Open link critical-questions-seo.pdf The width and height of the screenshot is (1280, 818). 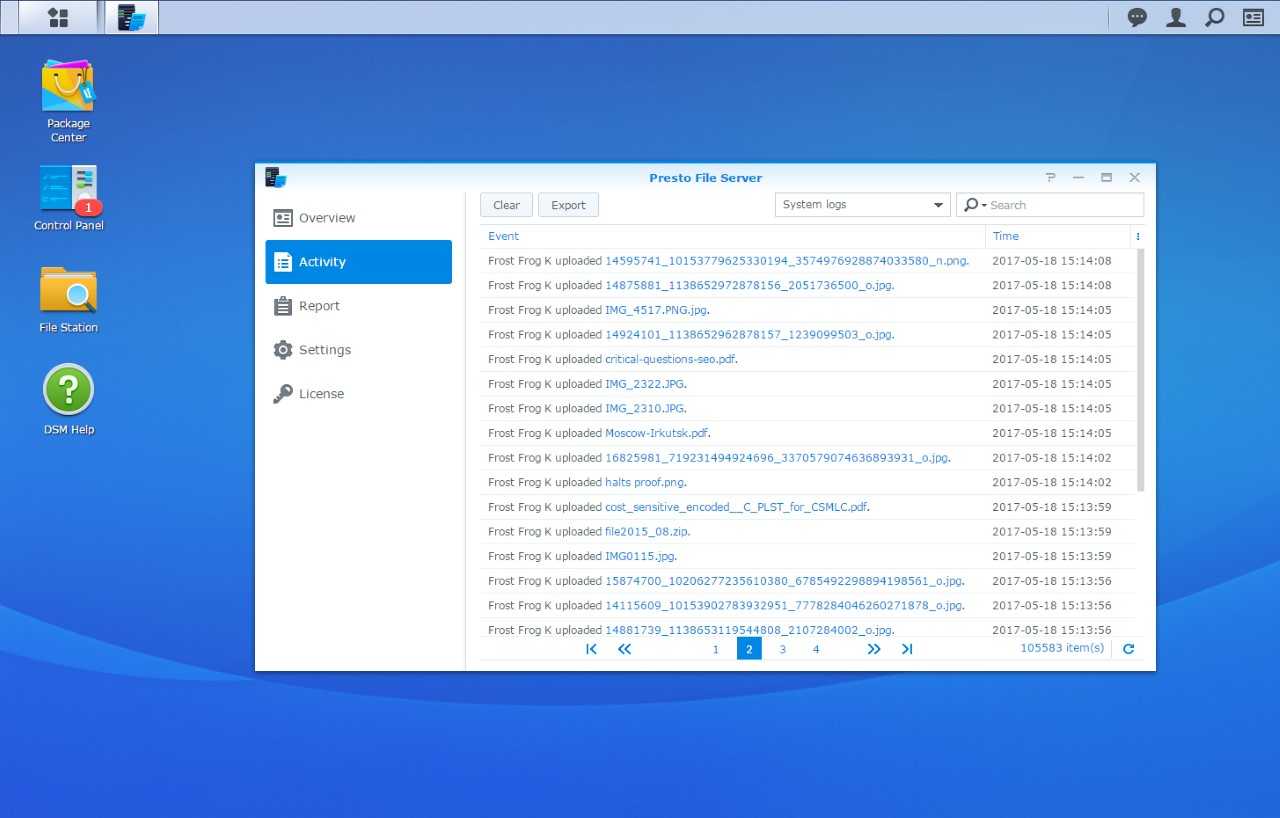[670, 359]
